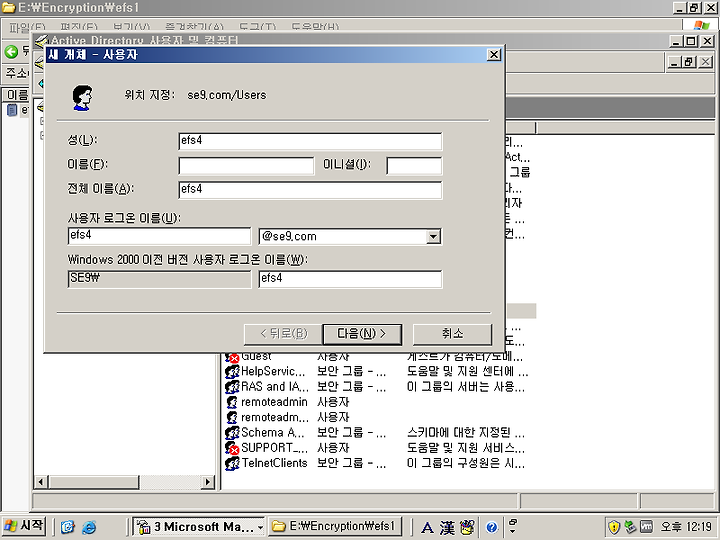Click the Explorer file item icon under 이름
This screenshot has height=540, width=720.
coord(12,110)
